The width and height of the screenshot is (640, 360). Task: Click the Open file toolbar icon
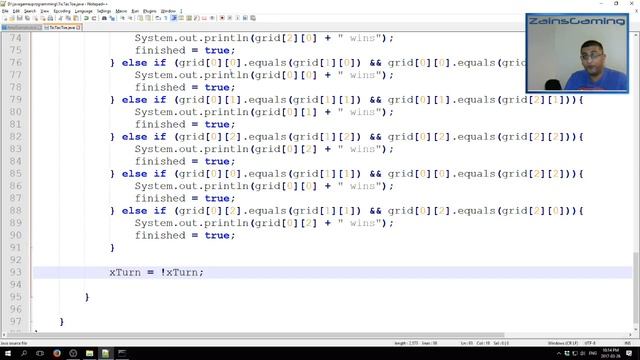(12, 18)
